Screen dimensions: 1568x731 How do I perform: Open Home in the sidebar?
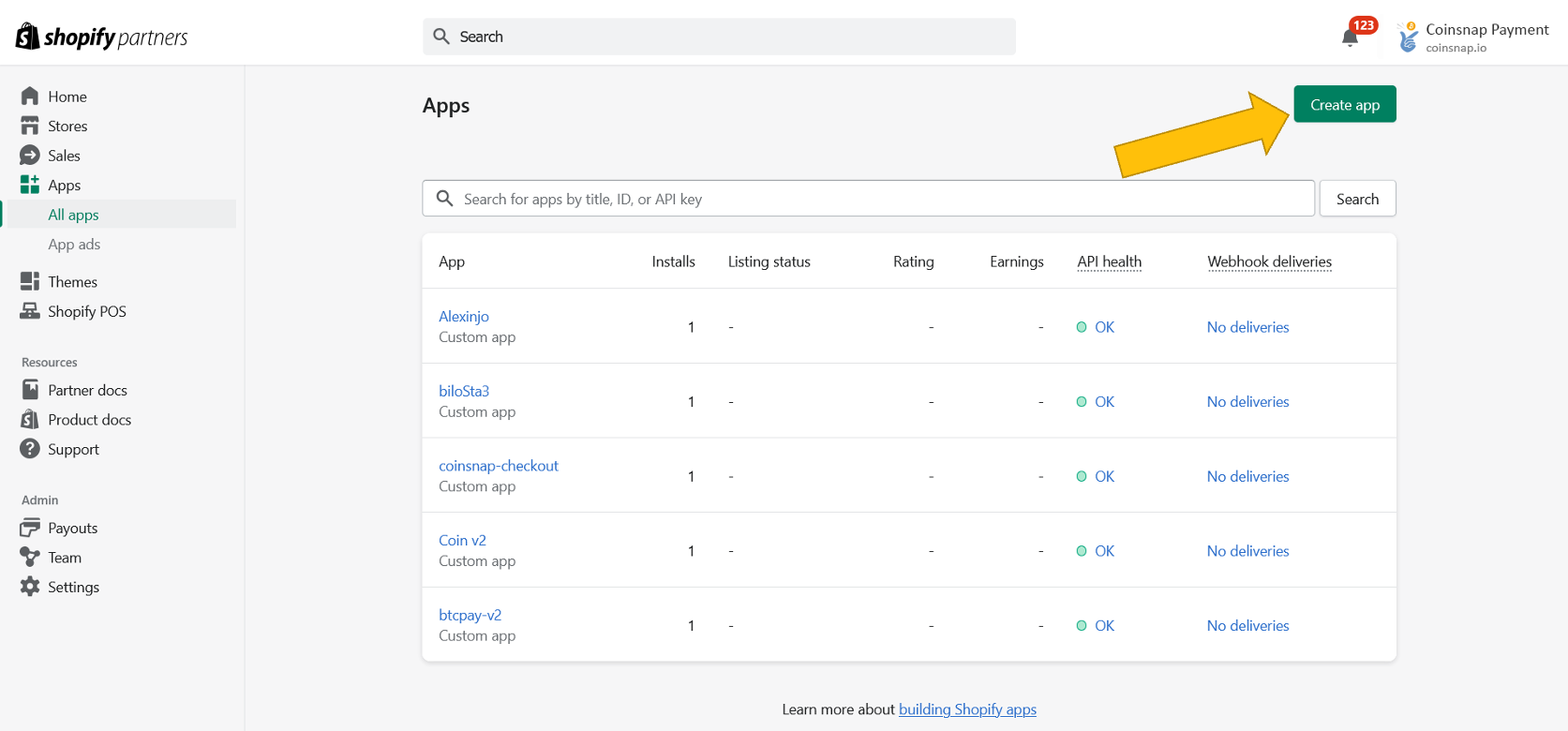pyautogui.click(x=67, y=97)
